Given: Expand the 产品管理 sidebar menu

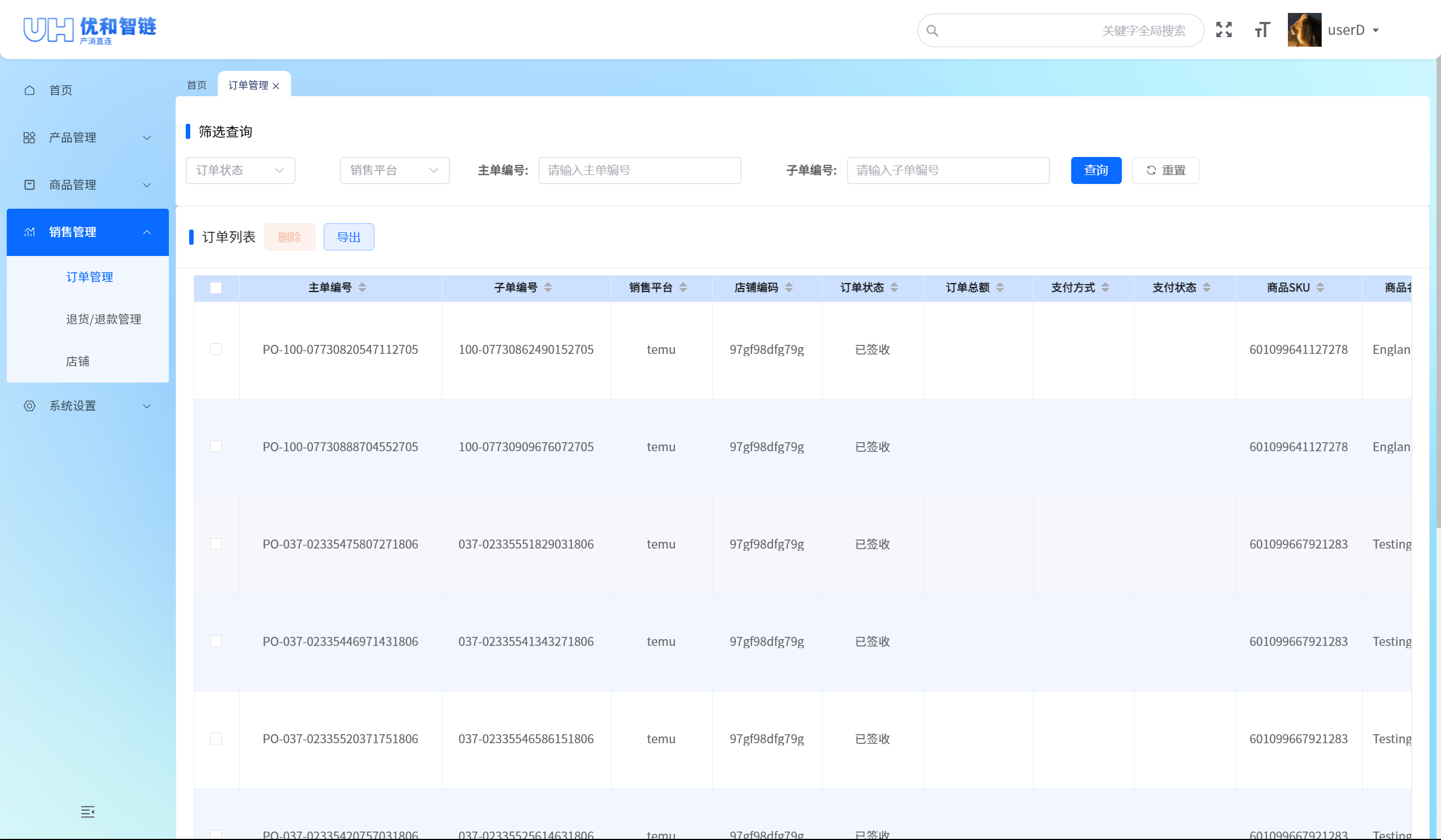Looking at the screenshot, I should pos(87,138).
